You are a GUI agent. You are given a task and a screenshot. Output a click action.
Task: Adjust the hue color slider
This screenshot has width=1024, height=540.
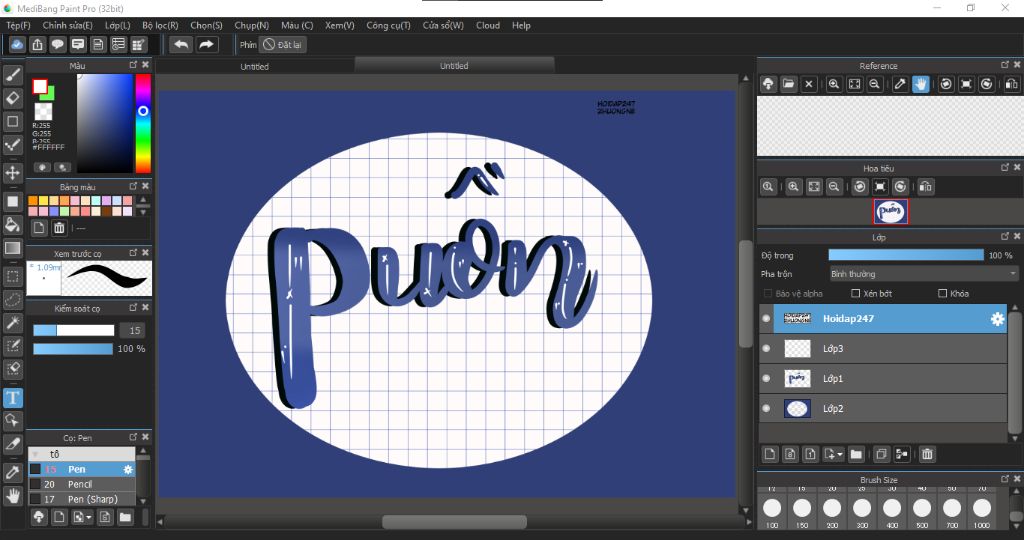click(143, 123)
